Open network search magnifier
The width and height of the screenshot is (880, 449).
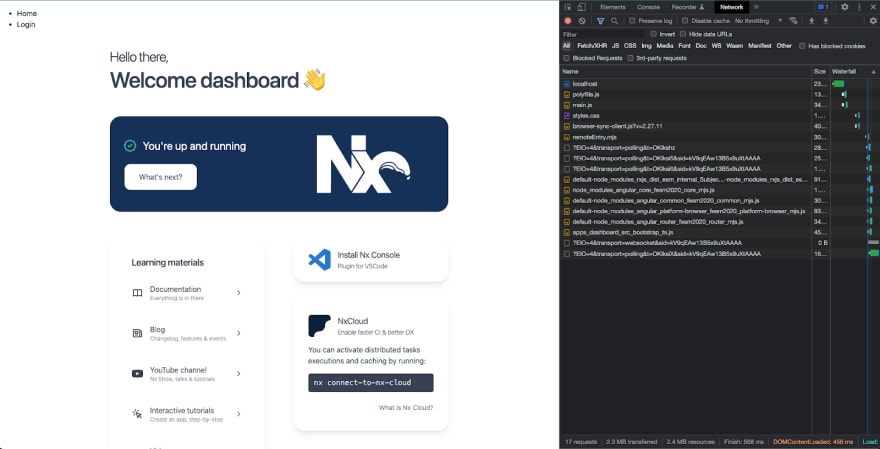(x=615, y=21)
